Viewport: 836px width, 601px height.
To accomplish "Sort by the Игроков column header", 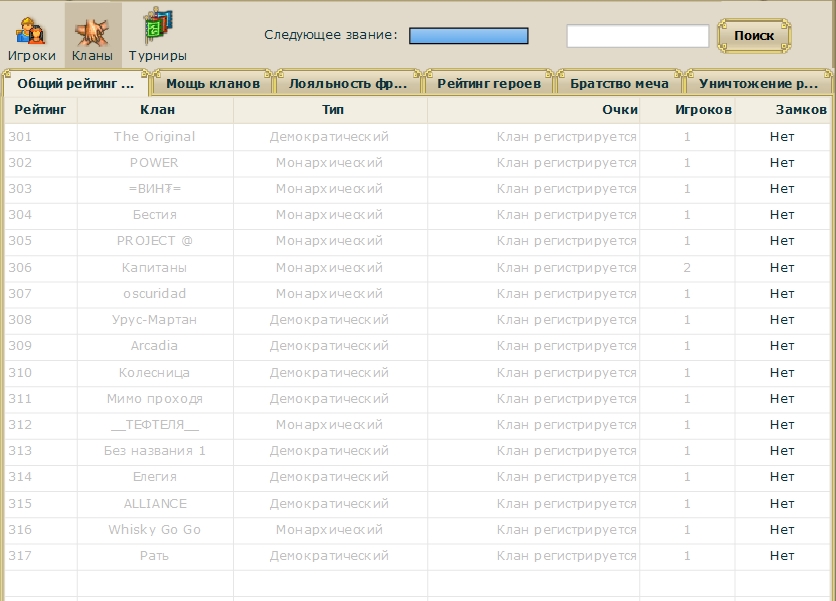I will point(687,110).
